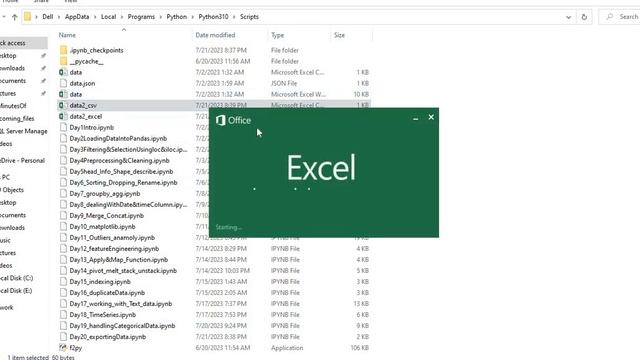Screen dimensions: 640x360
Task: Select Day17_working_with_Text_data.ipynb file
Action: coord(120,304)
